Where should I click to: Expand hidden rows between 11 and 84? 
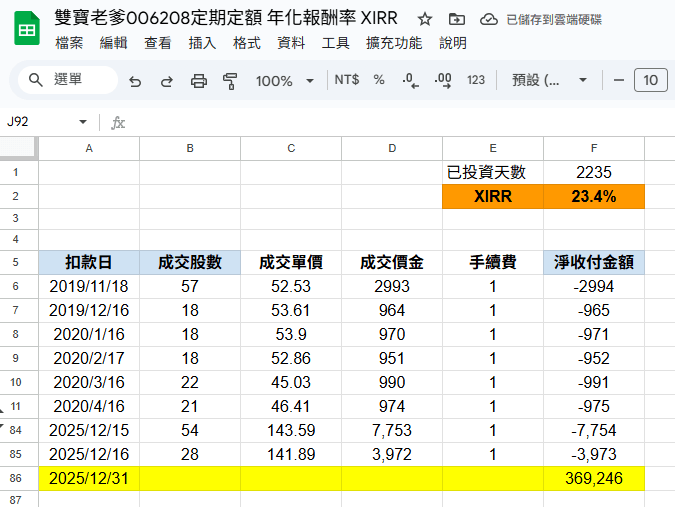(2, 418)
